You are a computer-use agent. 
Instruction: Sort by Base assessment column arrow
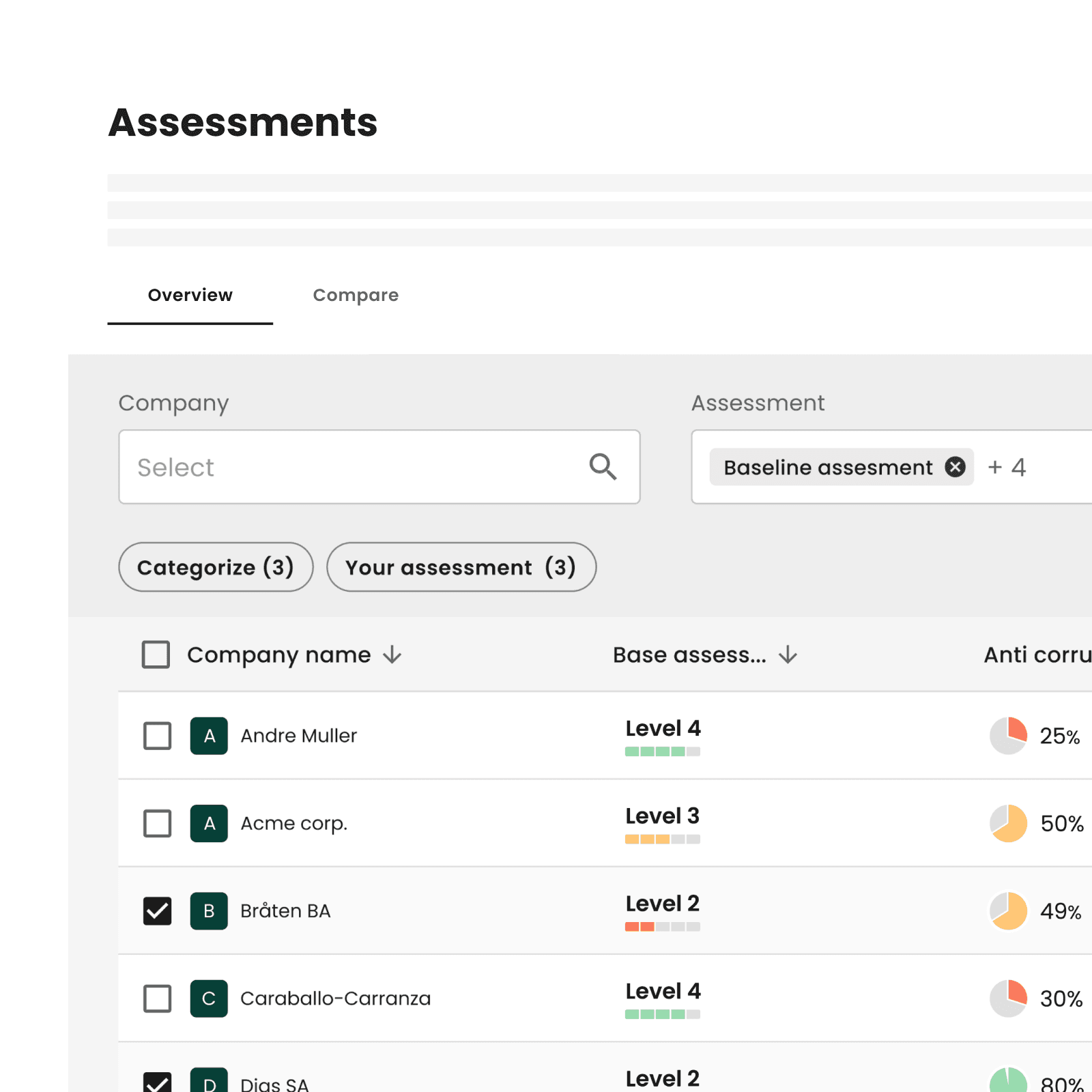point(788,655)
